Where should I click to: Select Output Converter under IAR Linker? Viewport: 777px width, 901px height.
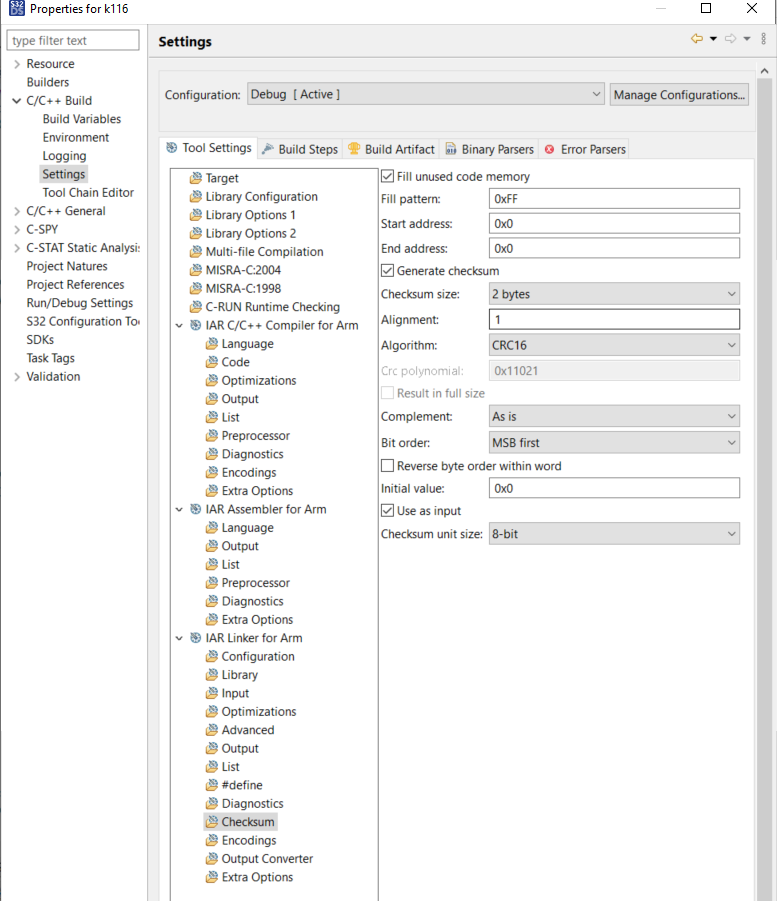[x=267, y=859]
